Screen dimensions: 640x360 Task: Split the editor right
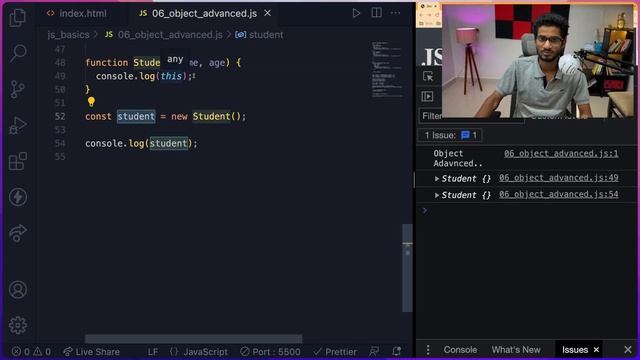click(x=376, y=13)
